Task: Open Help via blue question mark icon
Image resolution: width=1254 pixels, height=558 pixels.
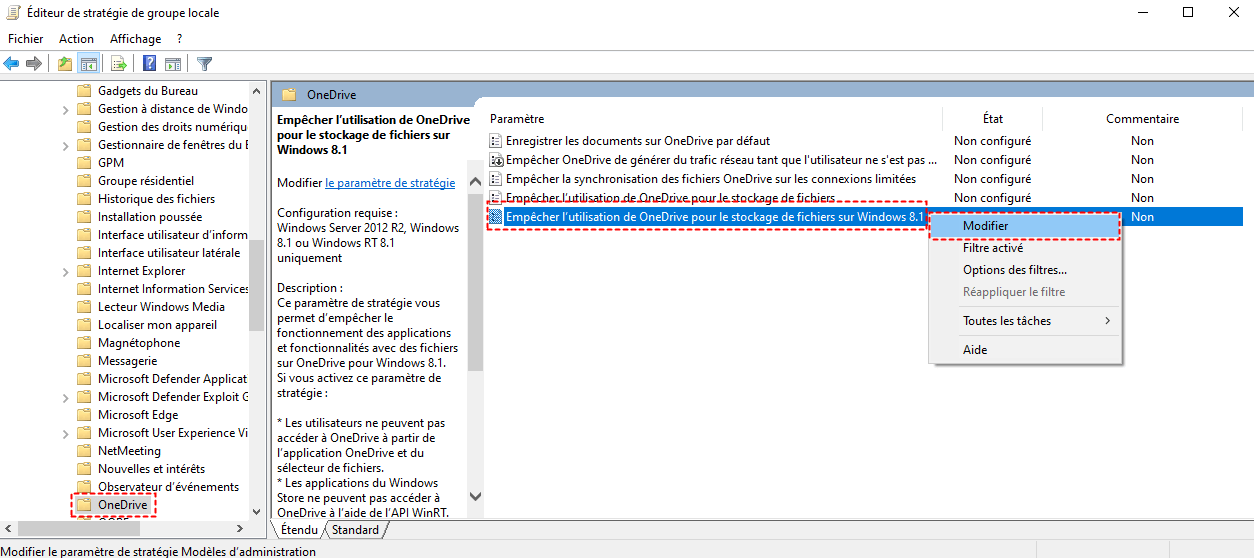Action: (x=149, y=64)
